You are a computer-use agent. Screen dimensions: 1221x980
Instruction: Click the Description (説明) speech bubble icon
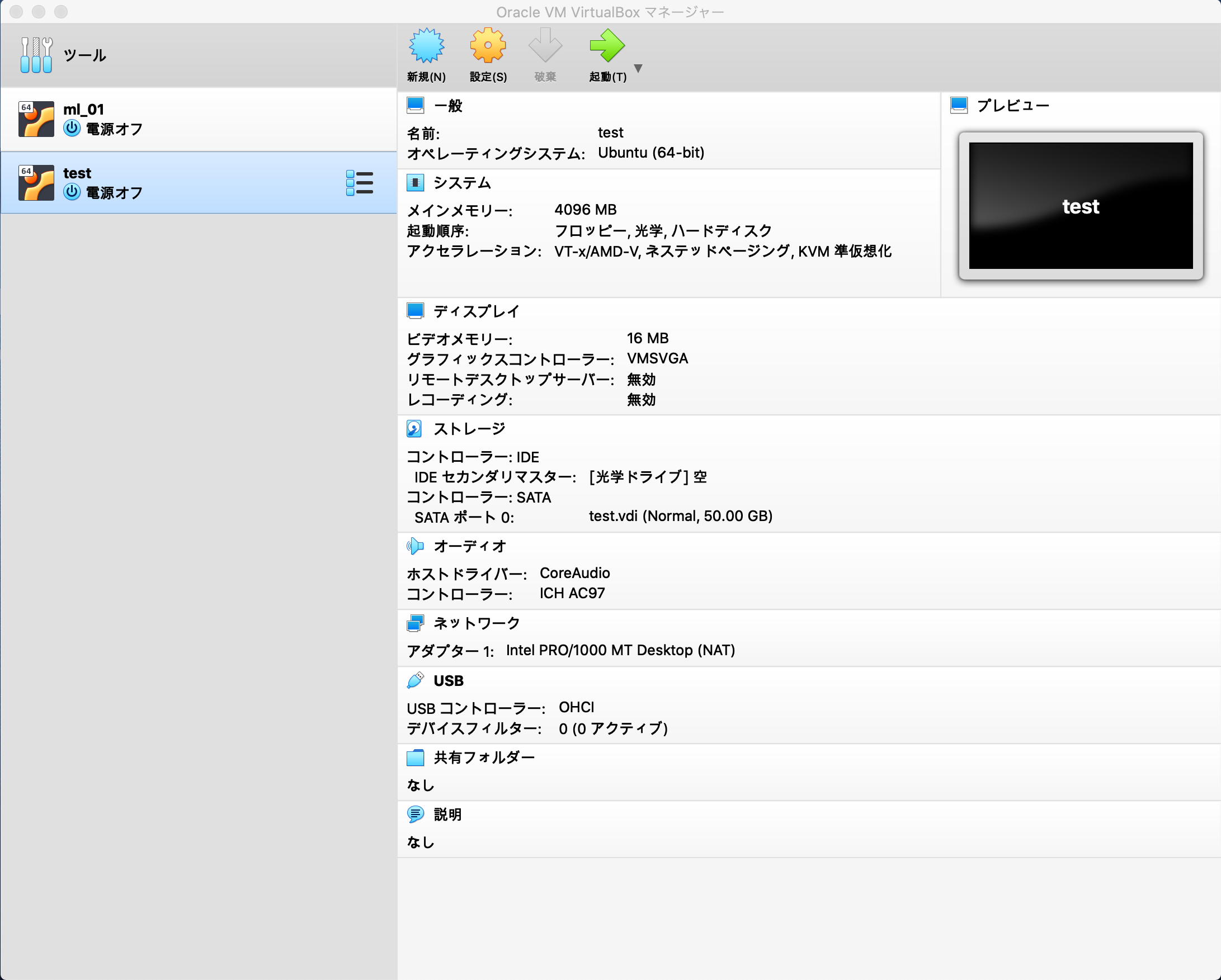[x=414, y=815]
